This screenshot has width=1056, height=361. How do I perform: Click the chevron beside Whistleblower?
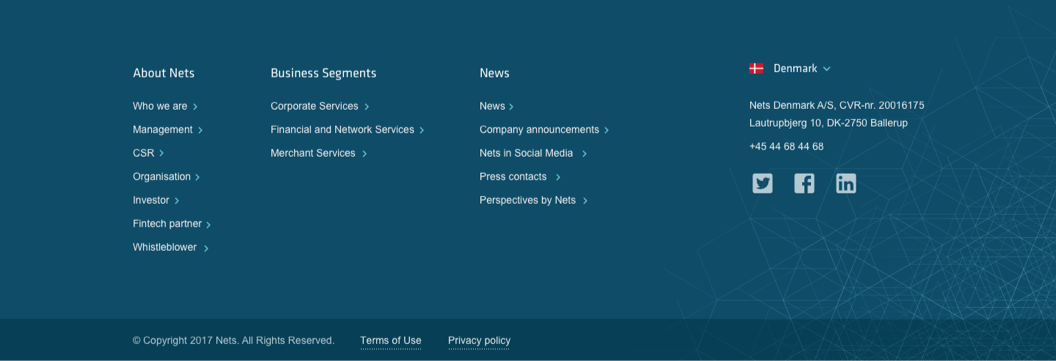206,249
